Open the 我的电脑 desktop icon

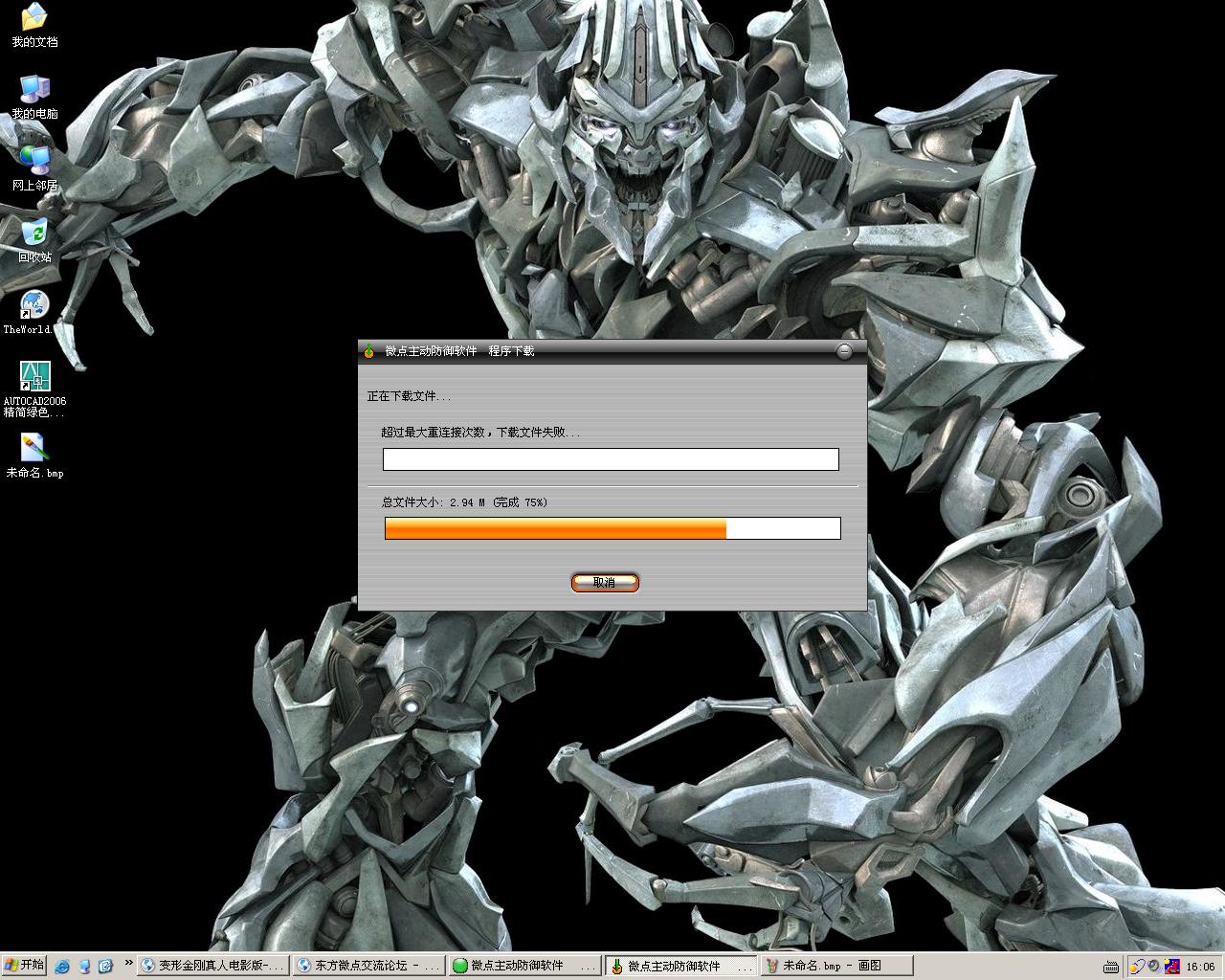pyautogui.click(x=34, y=98)
